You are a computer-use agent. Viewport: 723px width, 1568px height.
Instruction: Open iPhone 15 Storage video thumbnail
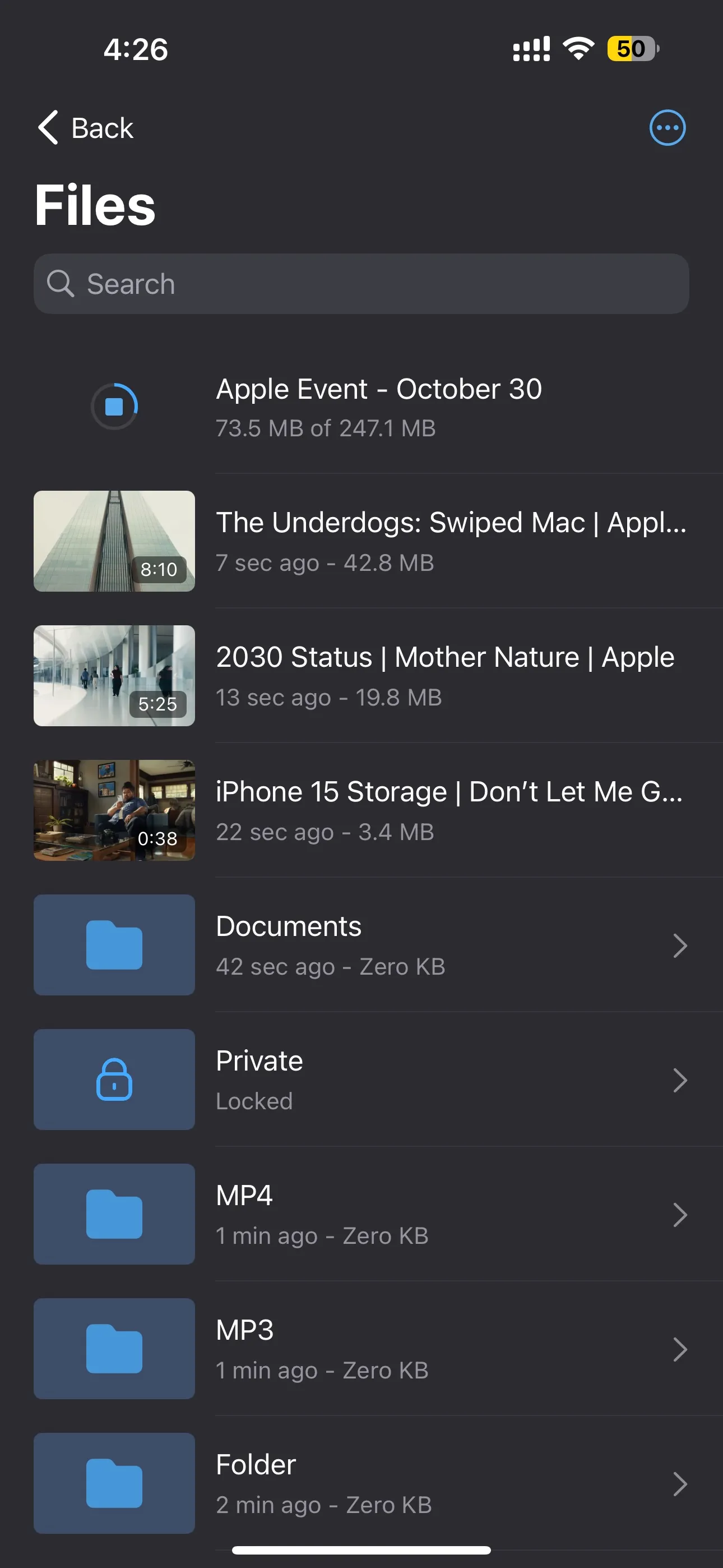[114, 810]
